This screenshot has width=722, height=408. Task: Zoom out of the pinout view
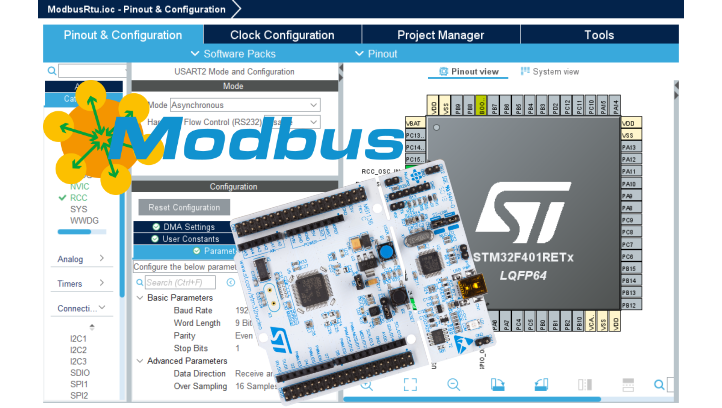pyautogui.click(x=454, y=385)
